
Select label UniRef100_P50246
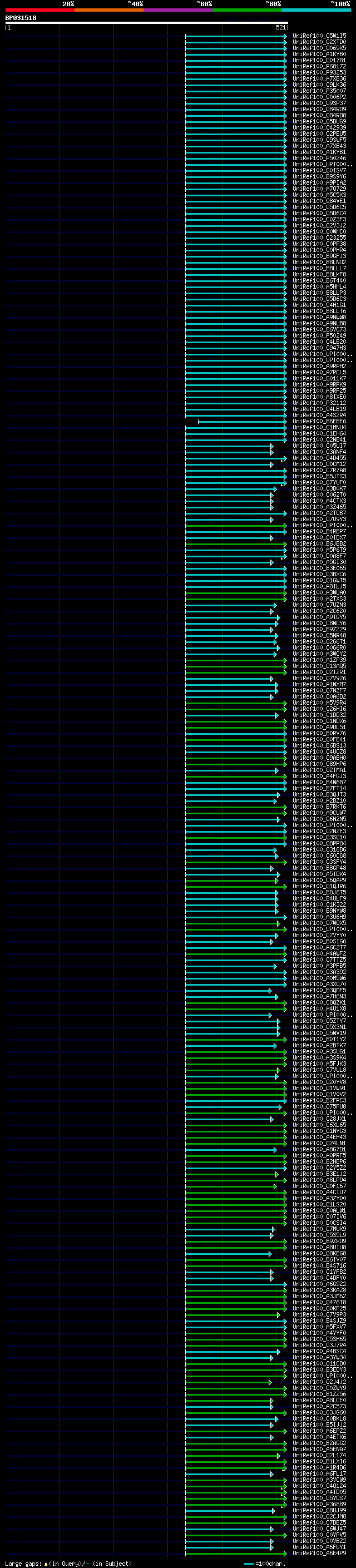[319, 159]
